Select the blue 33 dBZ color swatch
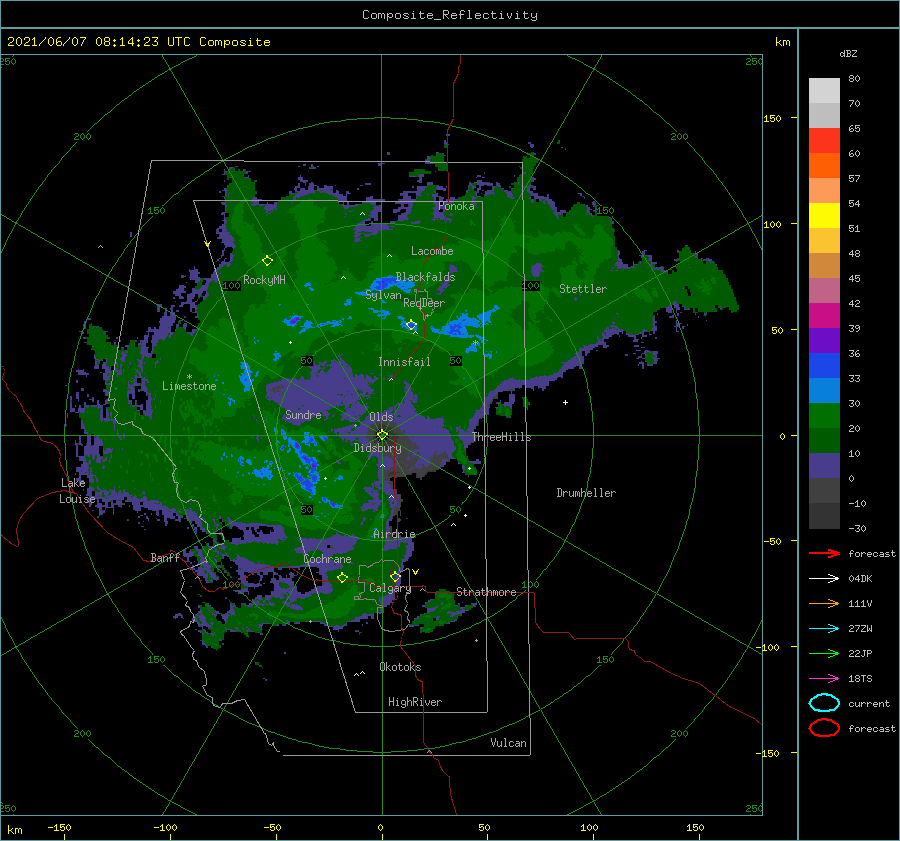This screenshot has height=841, width=900. coord(824,390)
